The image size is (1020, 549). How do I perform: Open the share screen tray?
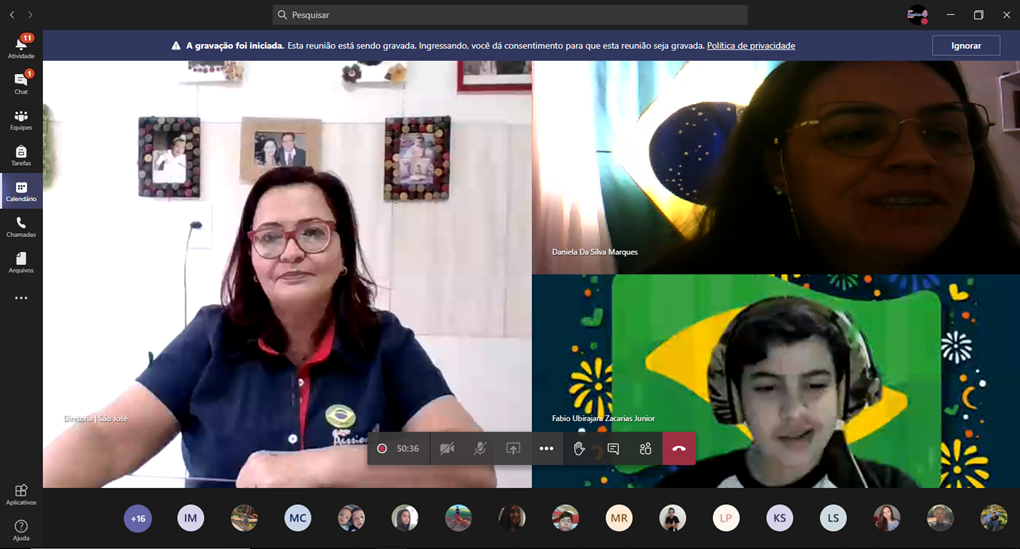pyautogui.click(x=513, y=449)
